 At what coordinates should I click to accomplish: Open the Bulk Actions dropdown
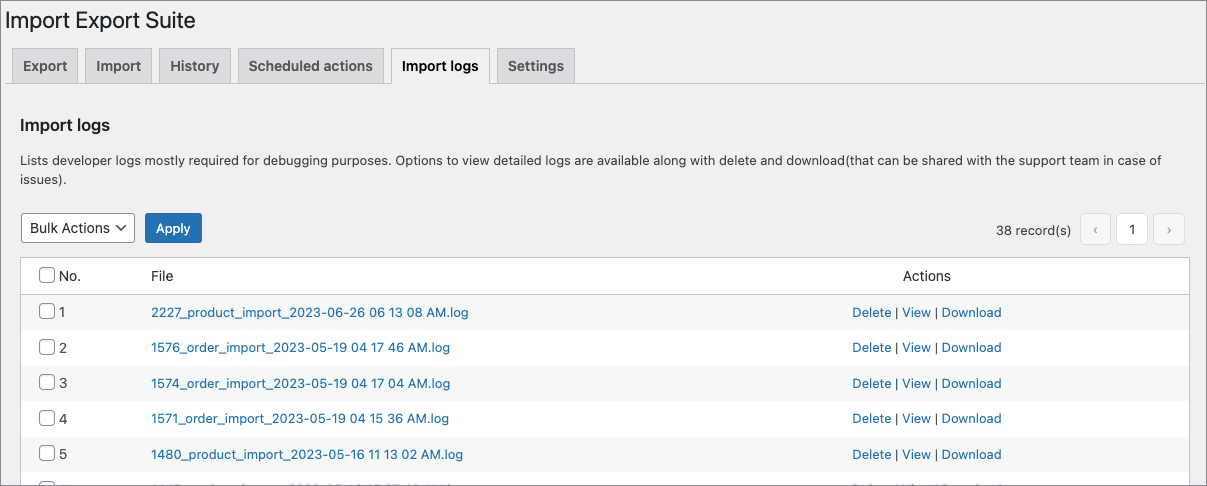78,228
